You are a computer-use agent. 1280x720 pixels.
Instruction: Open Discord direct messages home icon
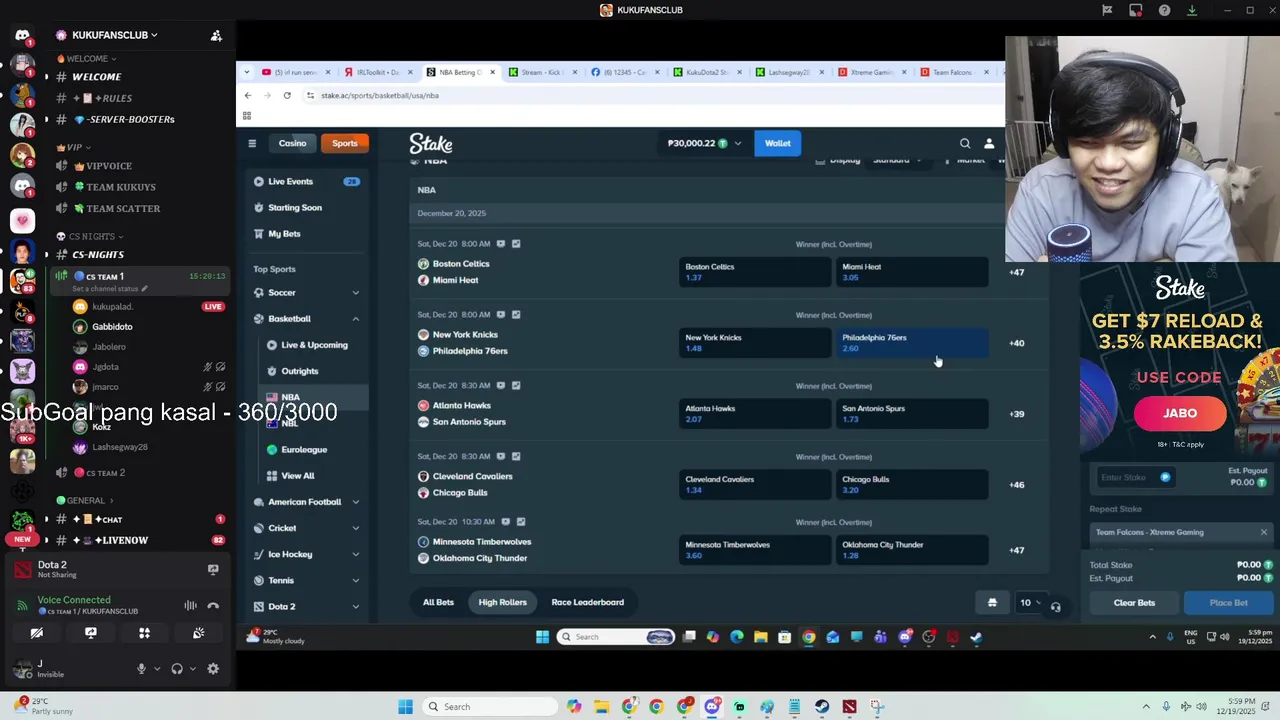[x=22, y=35]
